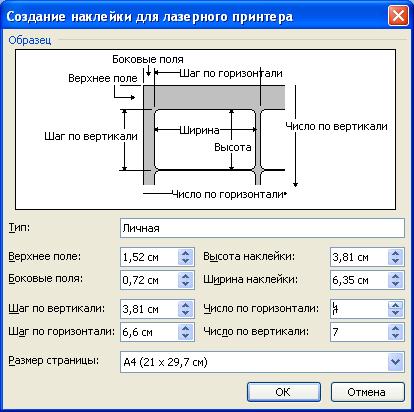414x412 pixels.
Task: Focus the Верхнее поле value field
Action: coord(149,257)
